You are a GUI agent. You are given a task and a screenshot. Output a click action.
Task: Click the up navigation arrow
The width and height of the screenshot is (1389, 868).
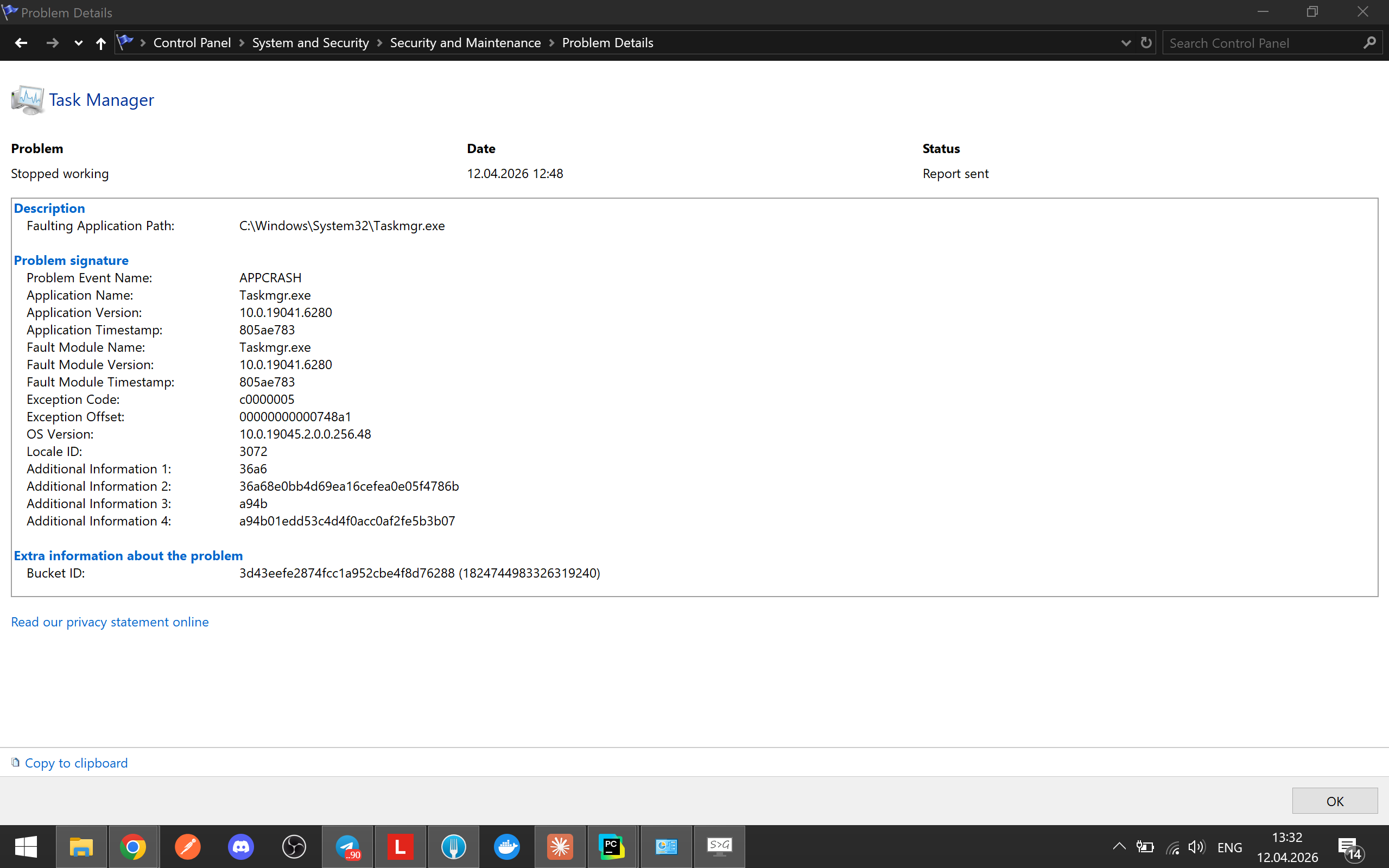(x=100, y=42)
